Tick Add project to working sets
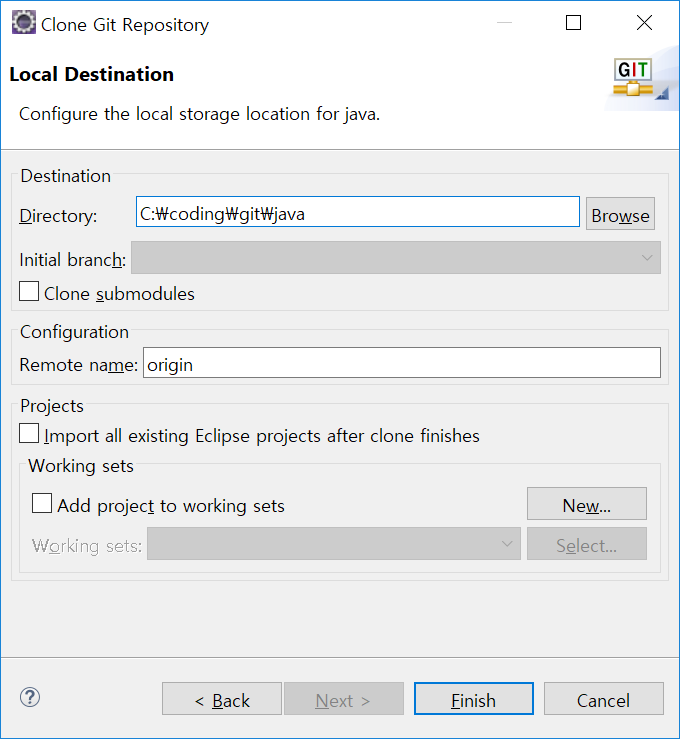This screenshot has height=739, width=680. tap(42, 504)
